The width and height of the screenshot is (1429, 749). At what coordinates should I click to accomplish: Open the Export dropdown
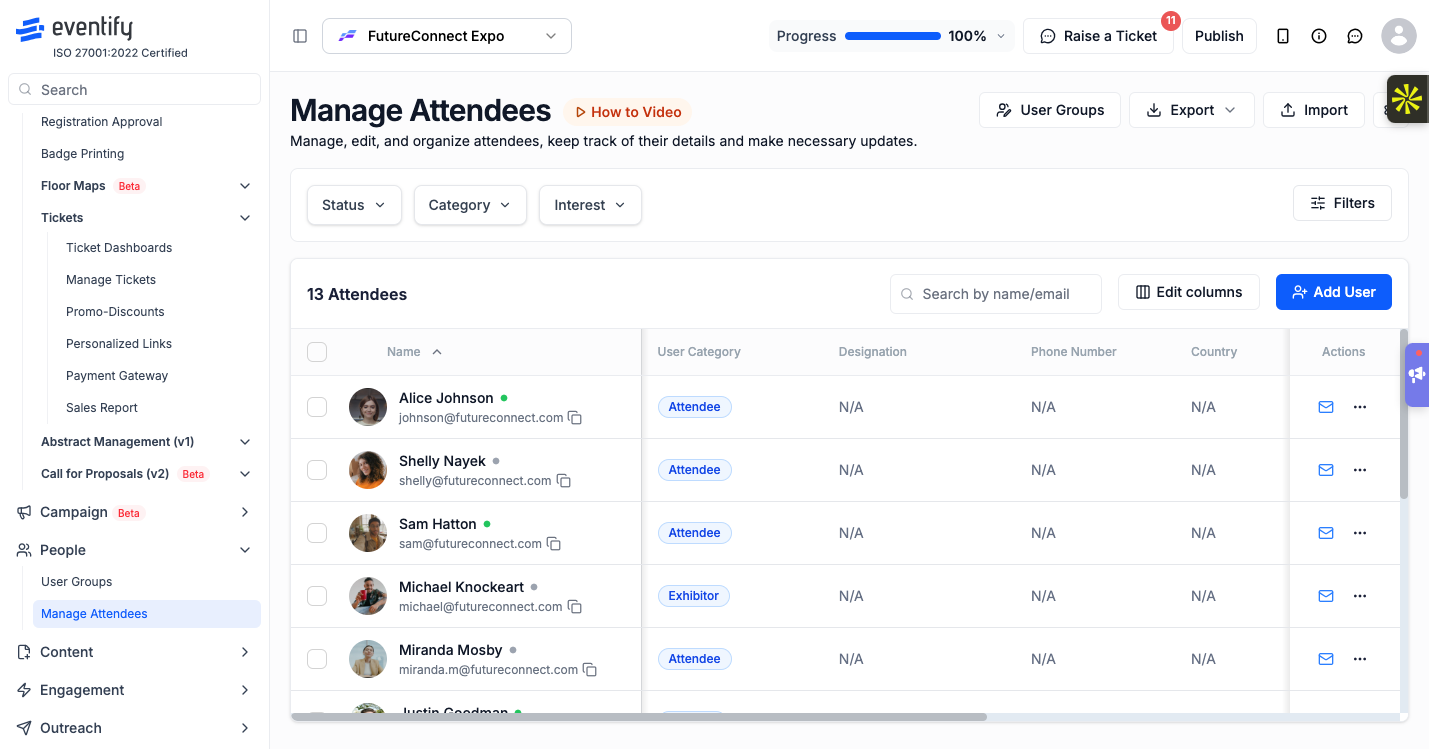point(1192,110)
